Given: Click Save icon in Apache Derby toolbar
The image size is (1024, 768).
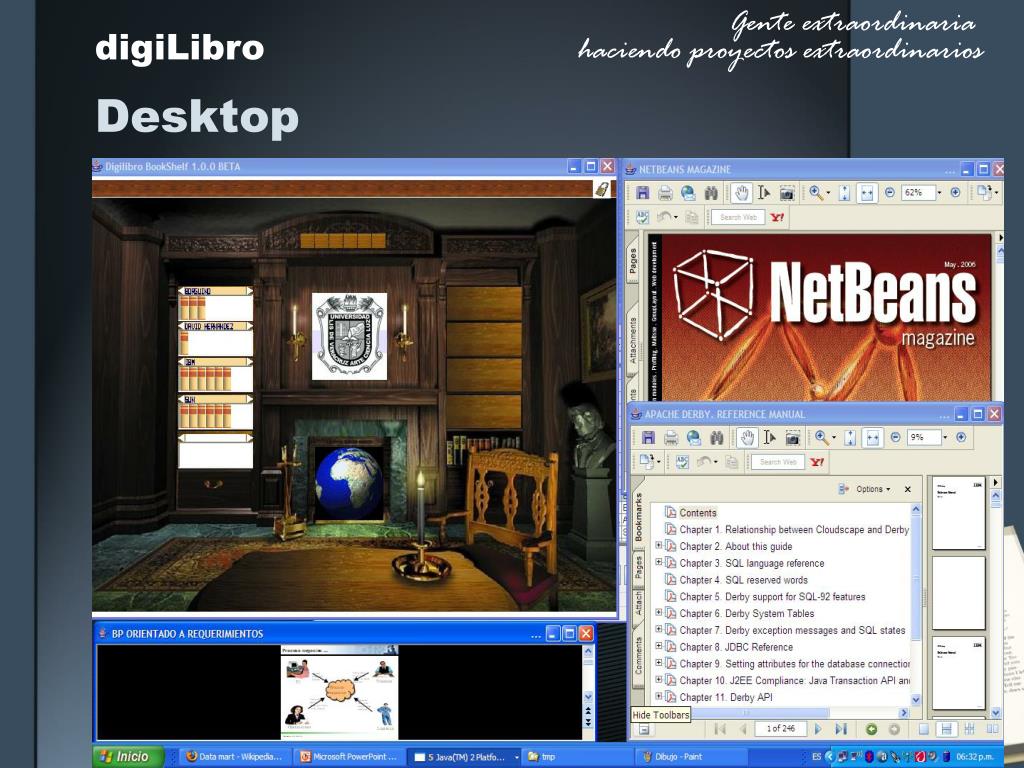Looking at the screenshot, I should point(648,438).
